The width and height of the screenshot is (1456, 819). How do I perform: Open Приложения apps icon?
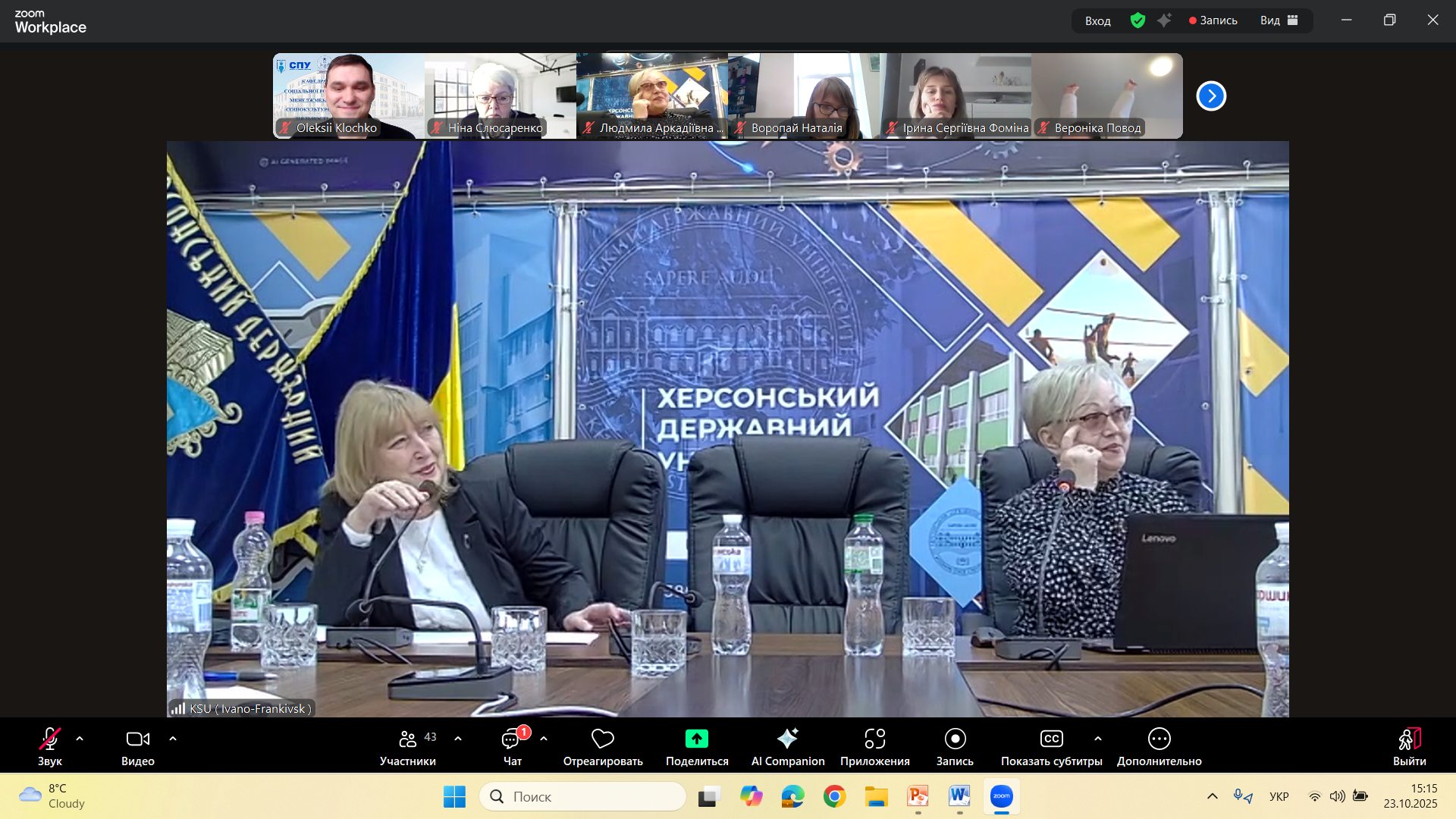(x=874, y=739)
